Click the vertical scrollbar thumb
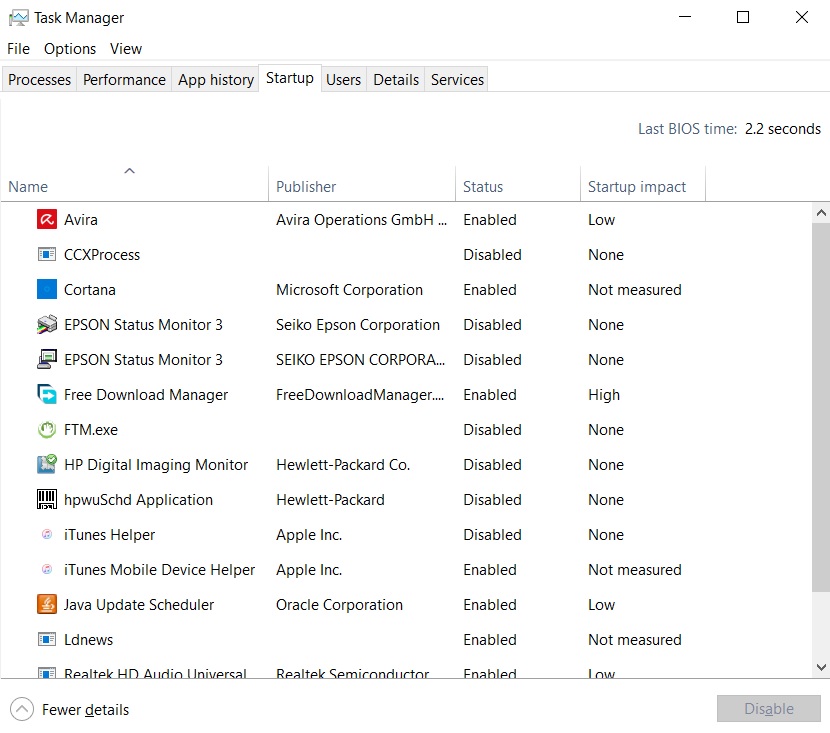The height and width of the screenshot is (733, 830). tap(821, 408)
